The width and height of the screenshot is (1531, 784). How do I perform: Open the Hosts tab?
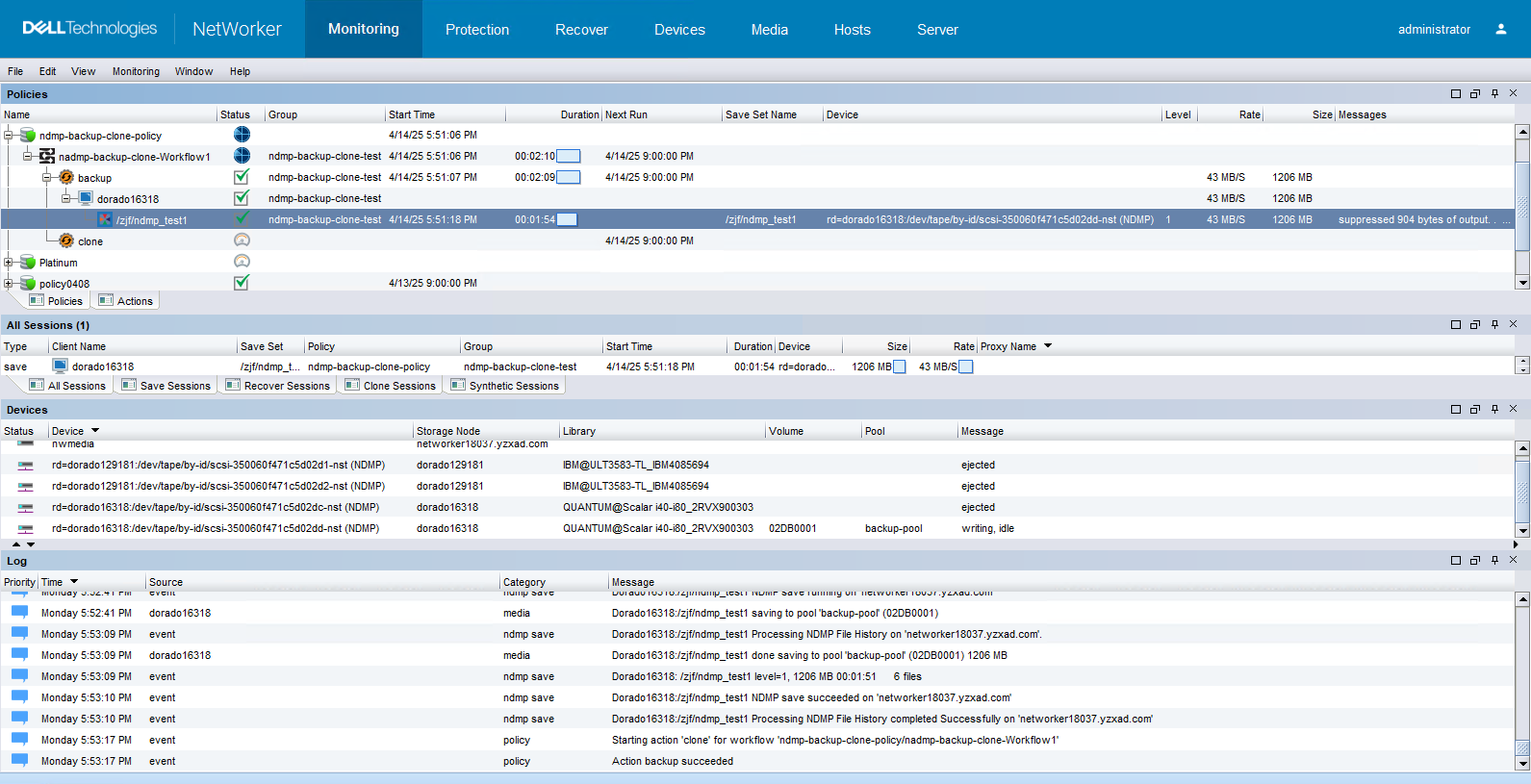point(853,29)
